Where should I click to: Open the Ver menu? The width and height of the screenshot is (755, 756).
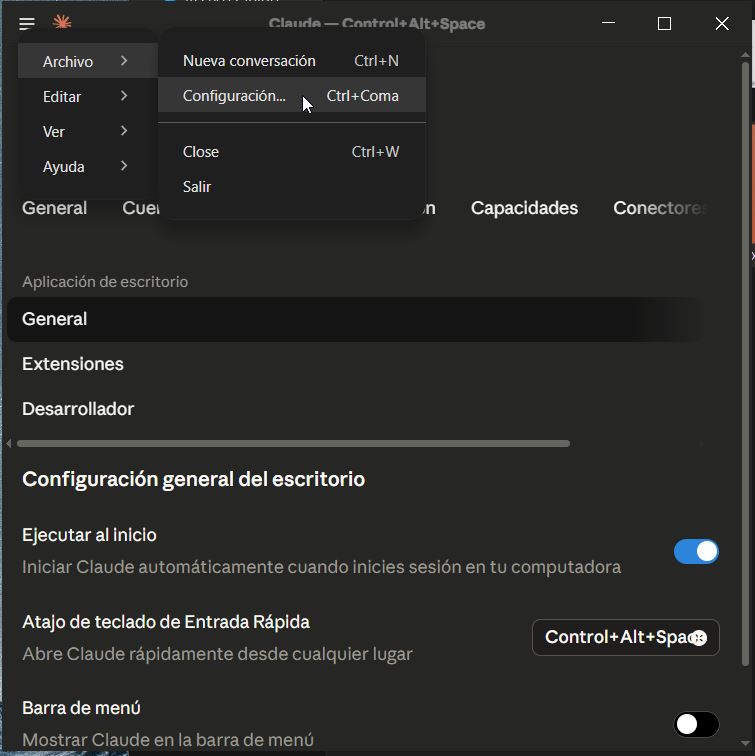[x=87, y=131]
